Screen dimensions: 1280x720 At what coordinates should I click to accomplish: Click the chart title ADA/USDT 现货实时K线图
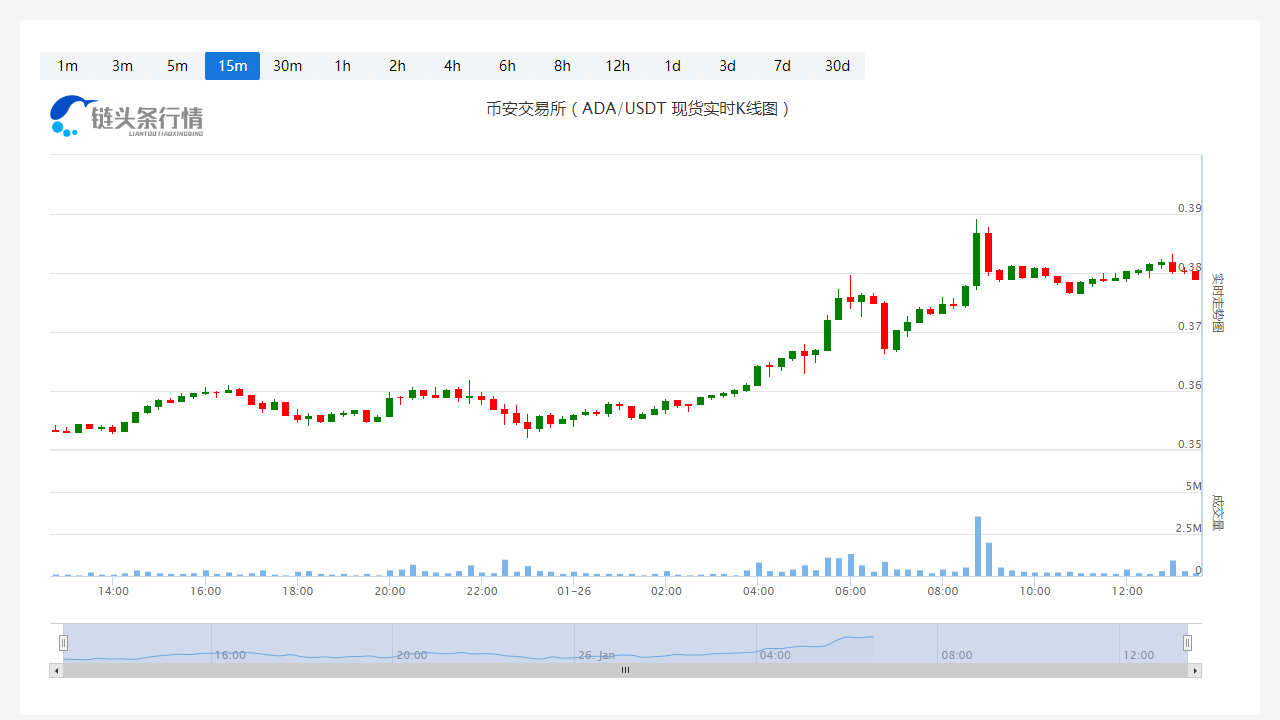coord(638,109)
